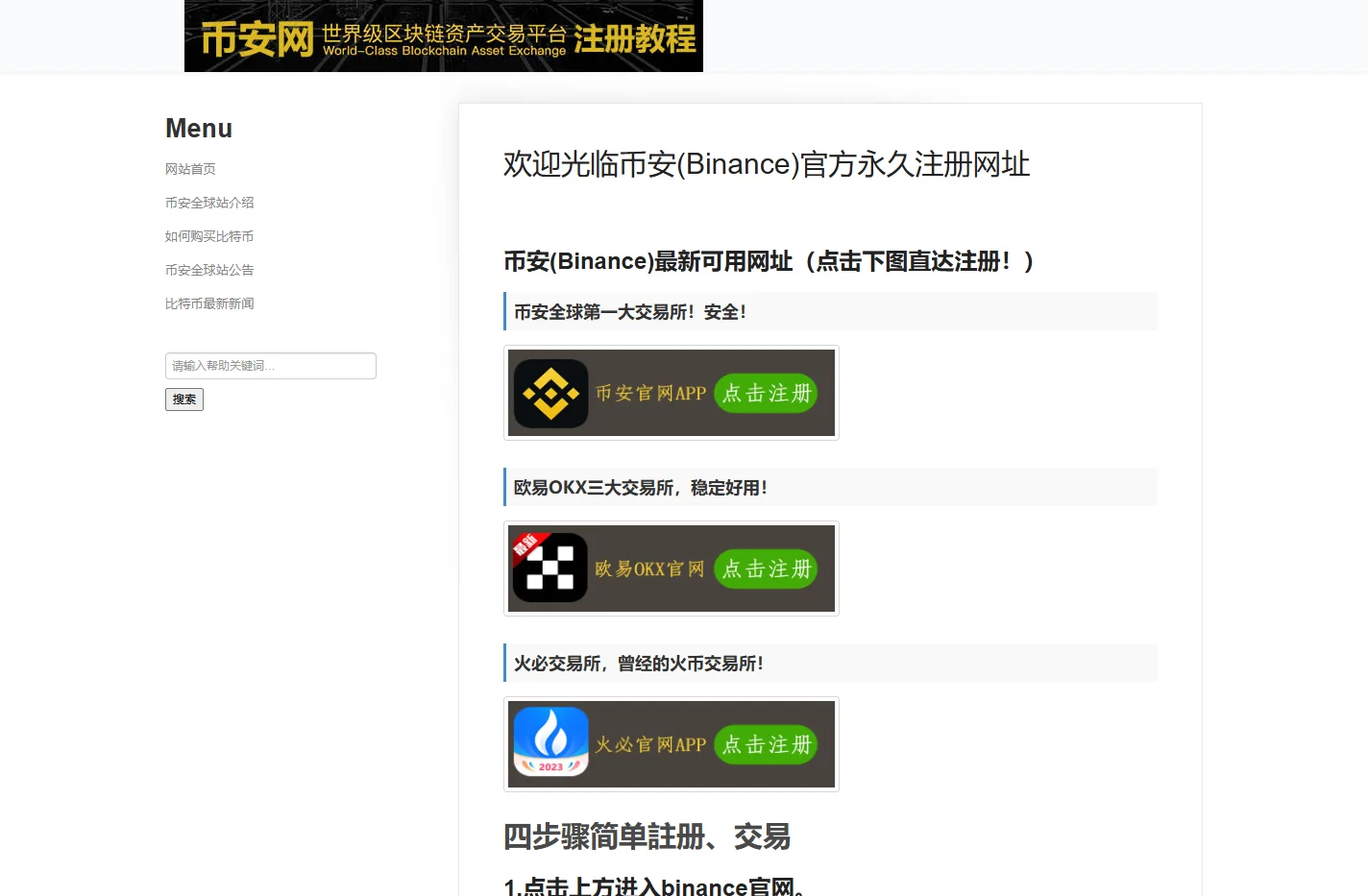Click the 四步骤简单註册、交易 heading
This screenshot has width=1368, height=896.
647,836
